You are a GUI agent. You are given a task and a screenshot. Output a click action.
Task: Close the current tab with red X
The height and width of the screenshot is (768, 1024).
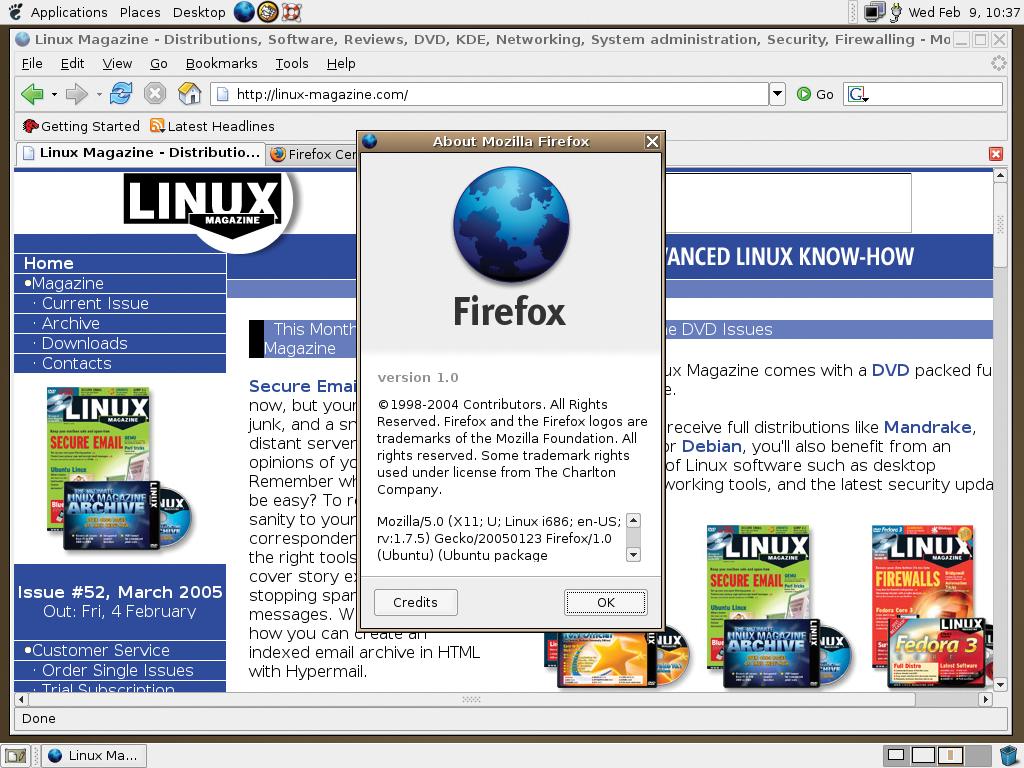[x=995, y=153]
